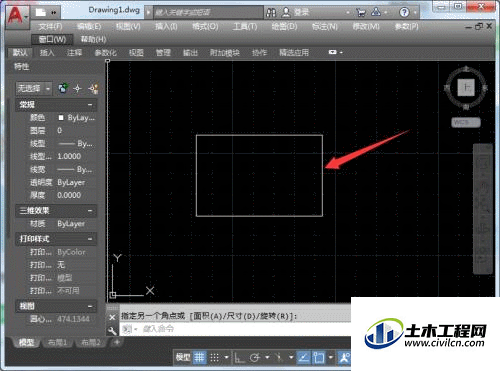This screenshot has height=371, width=500.
Task: Switch to the 默认 ribbon tab
Action: [20, 53]
